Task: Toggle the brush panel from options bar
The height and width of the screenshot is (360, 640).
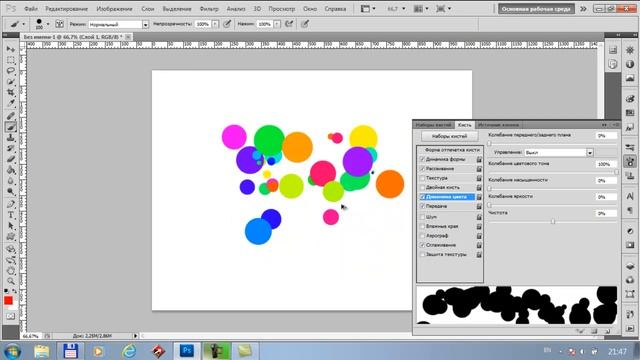Action: click(x=60, y=24)
